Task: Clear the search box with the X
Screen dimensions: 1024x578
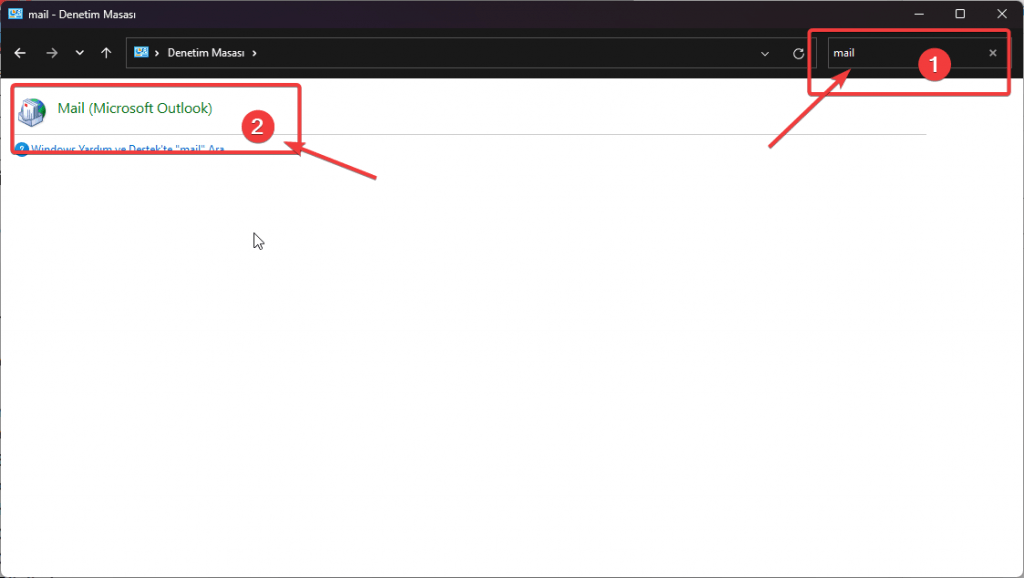Action: (993, 53)
